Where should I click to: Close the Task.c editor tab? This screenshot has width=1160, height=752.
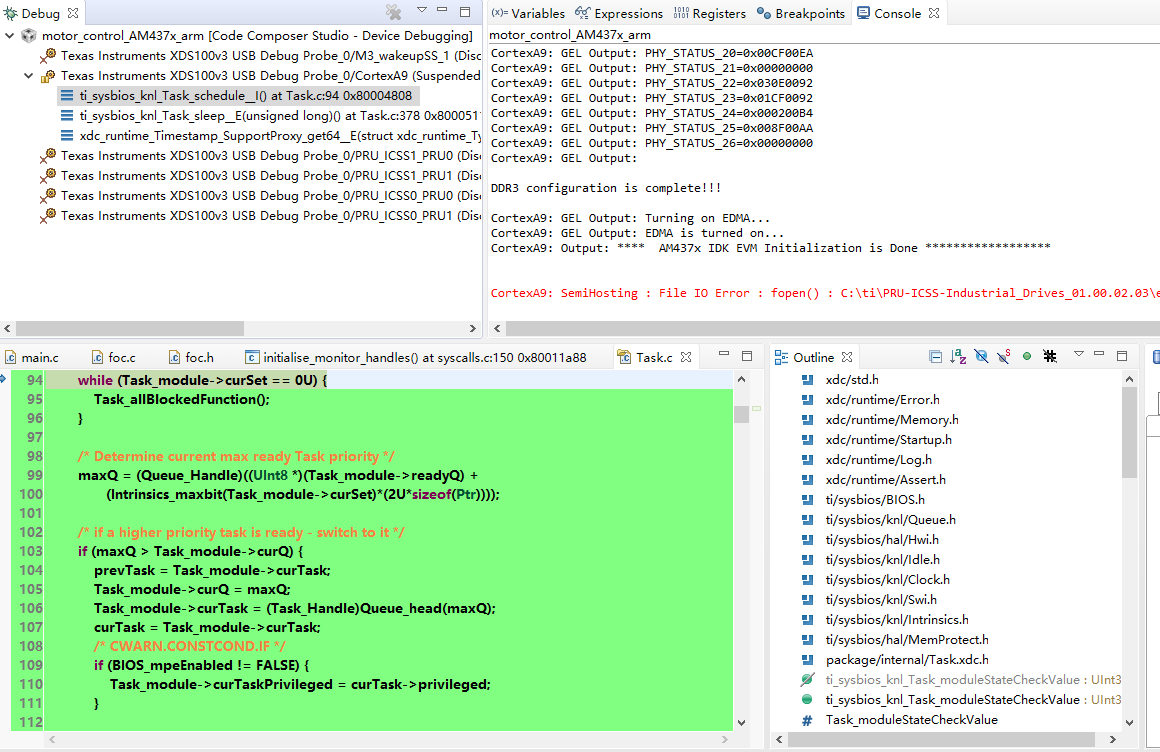(686, 357)
